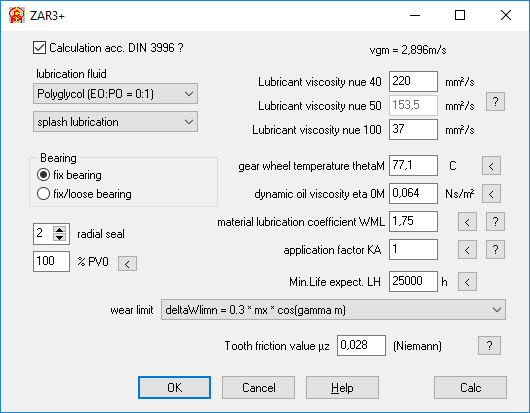The height and width of the screenshot is (413, 530).
Task: Confirm the dialog with OK
Action: coord(174,388)
